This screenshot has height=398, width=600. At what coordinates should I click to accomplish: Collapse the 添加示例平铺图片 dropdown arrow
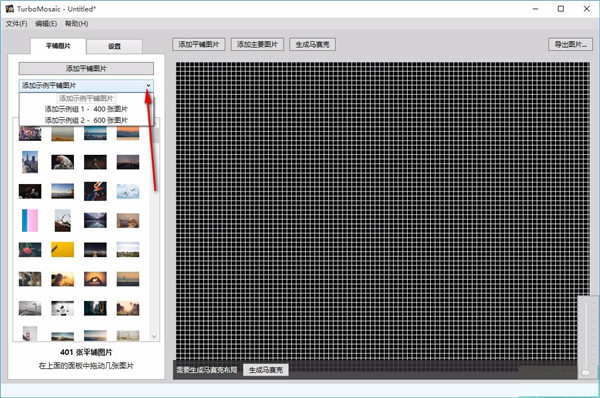point(148,86)
